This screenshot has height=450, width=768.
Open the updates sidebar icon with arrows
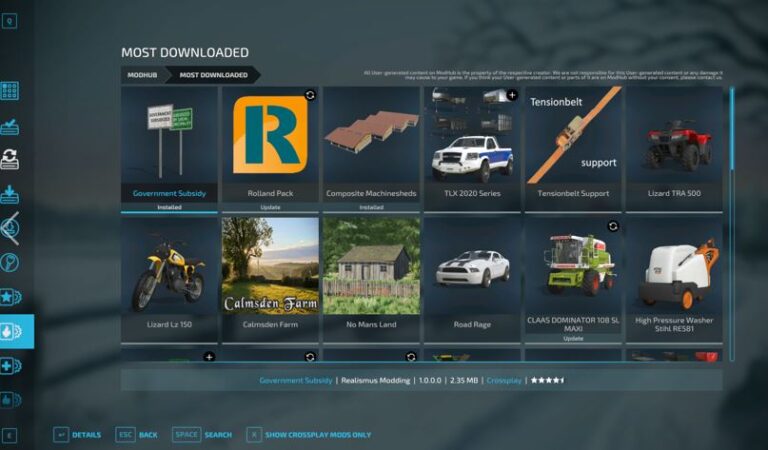tap(10, 159)
